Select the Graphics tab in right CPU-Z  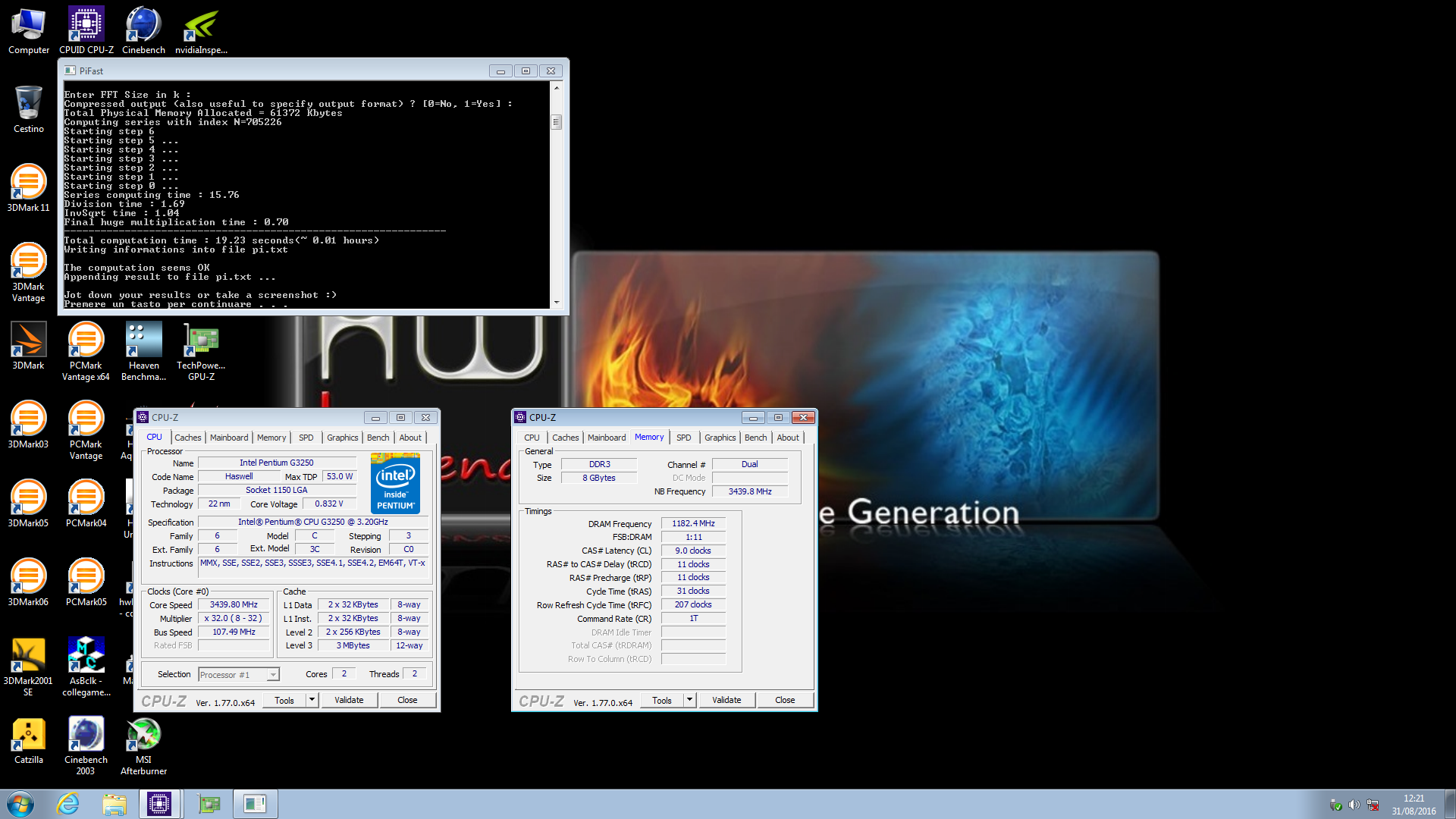[x=720, y=438]
